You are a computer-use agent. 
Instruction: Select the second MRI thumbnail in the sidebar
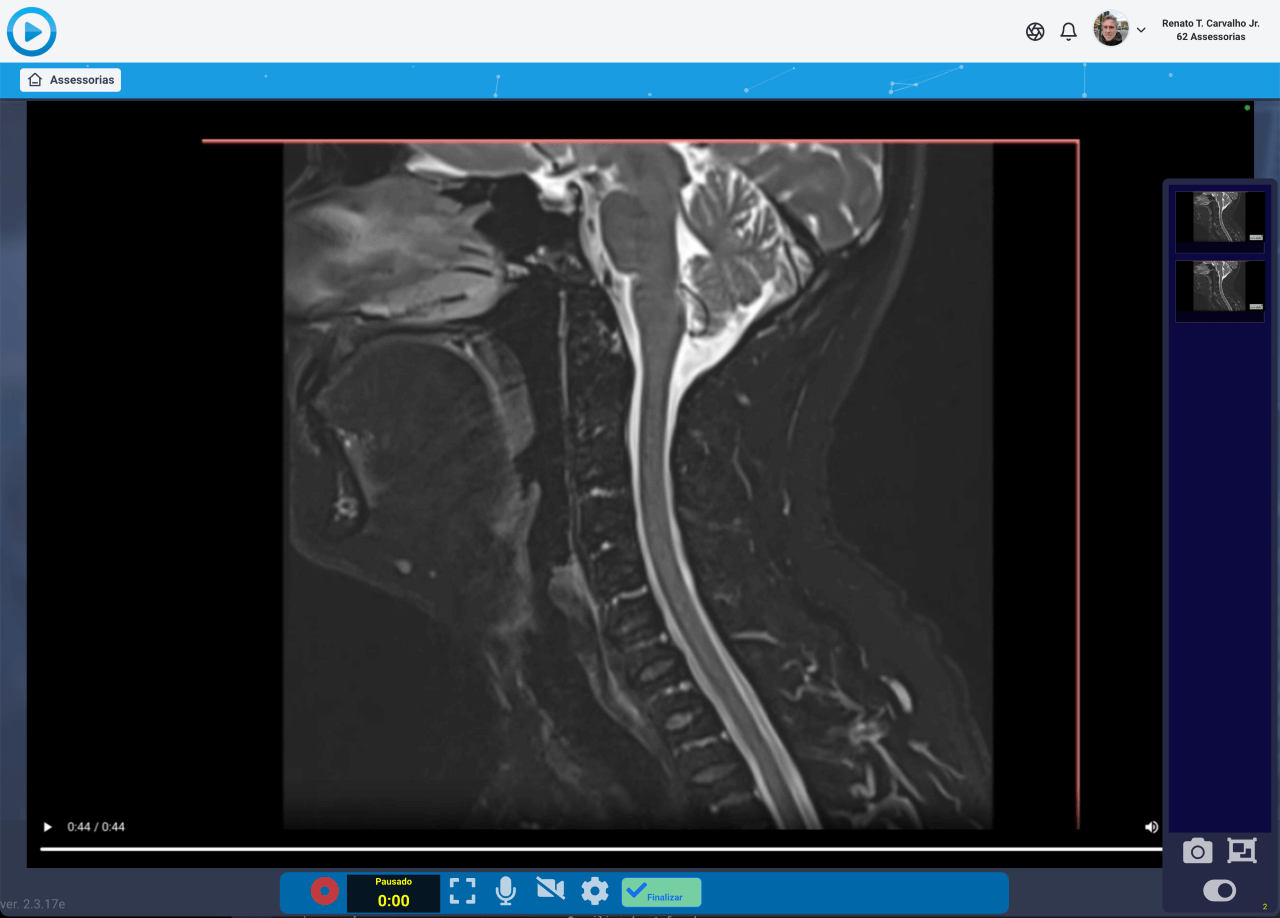1219,291
